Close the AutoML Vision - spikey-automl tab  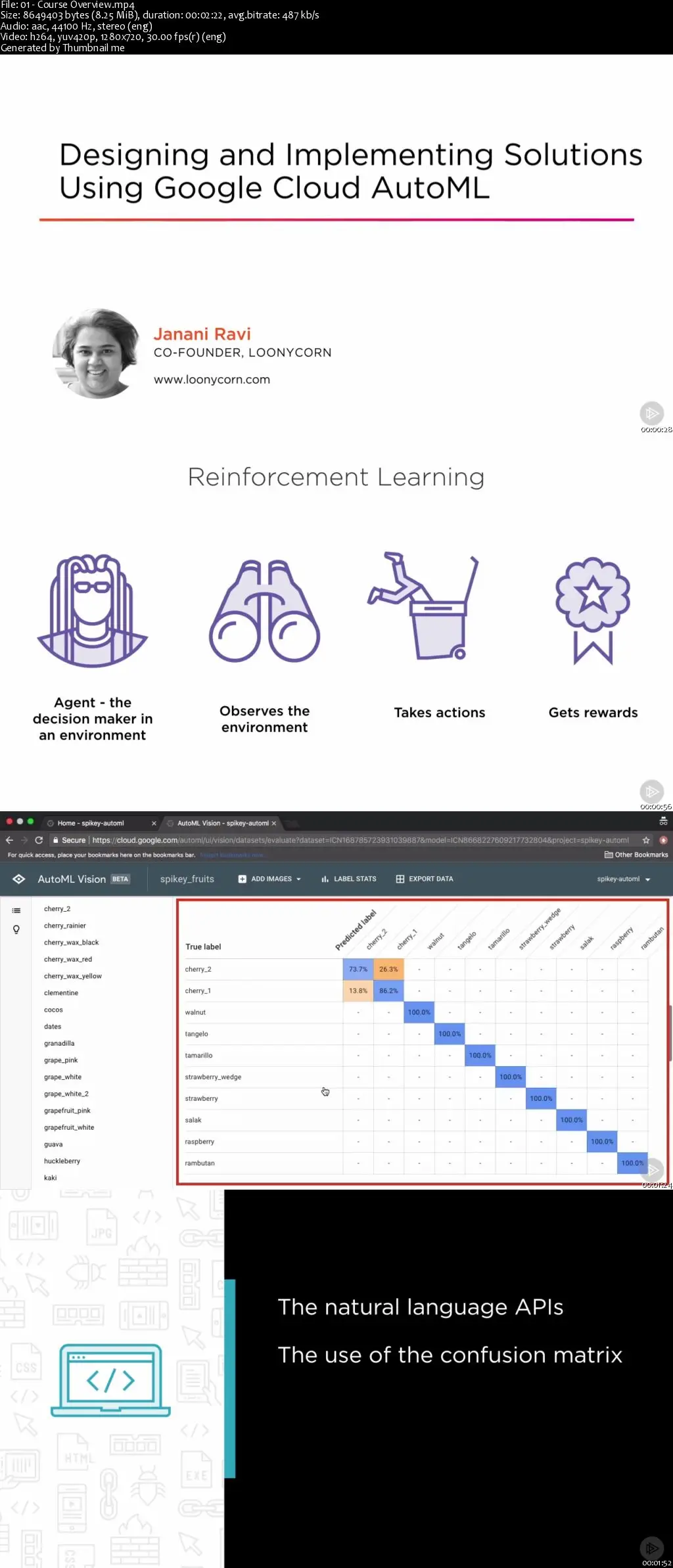tap(274, 823)
